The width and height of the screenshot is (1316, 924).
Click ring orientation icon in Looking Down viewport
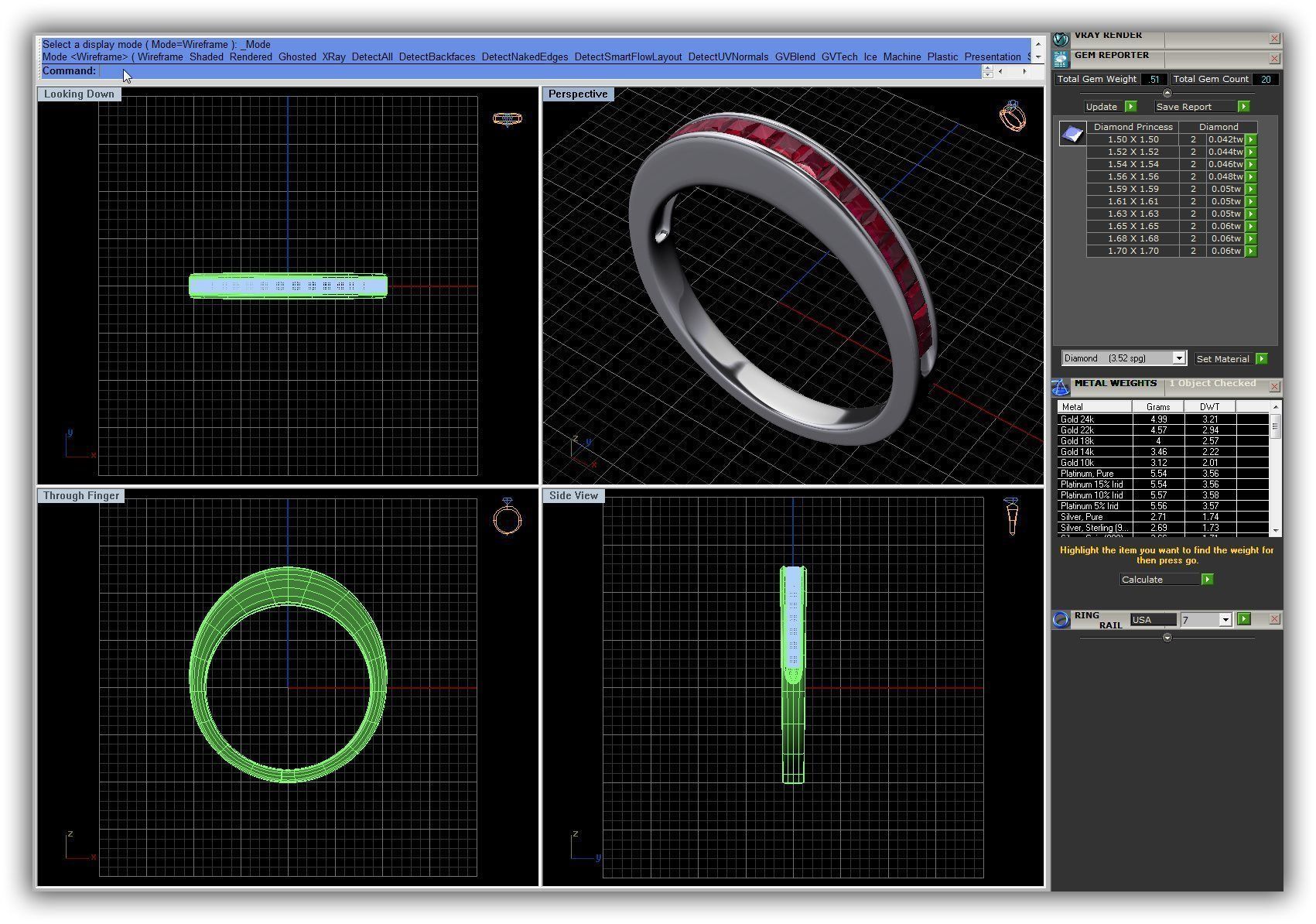point(508,118)
